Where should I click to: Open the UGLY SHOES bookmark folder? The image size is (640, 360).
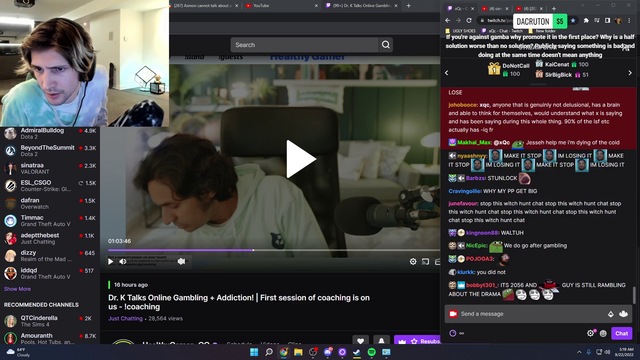click(x=461, y=31)
